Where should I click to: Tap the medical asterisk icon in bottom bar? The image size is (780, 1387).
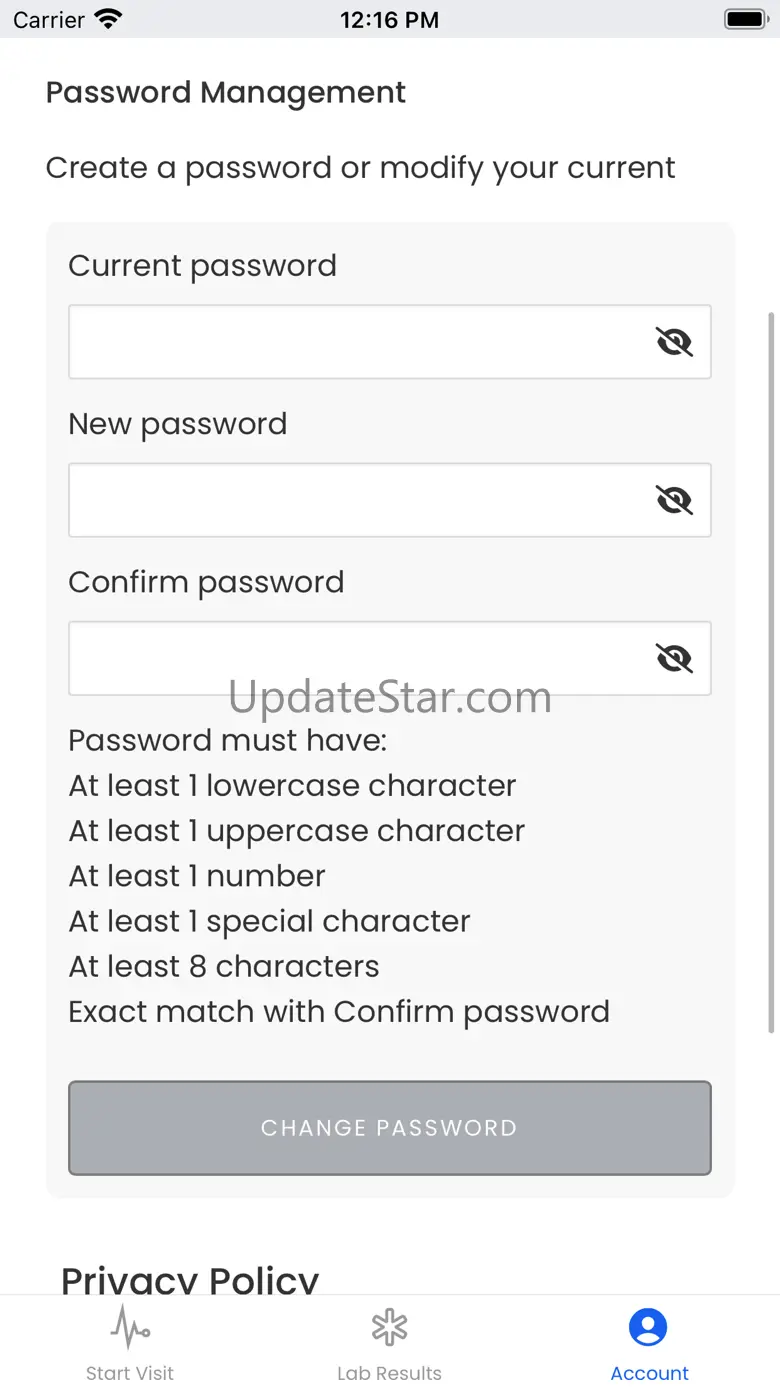click(x=389, y=1327)
